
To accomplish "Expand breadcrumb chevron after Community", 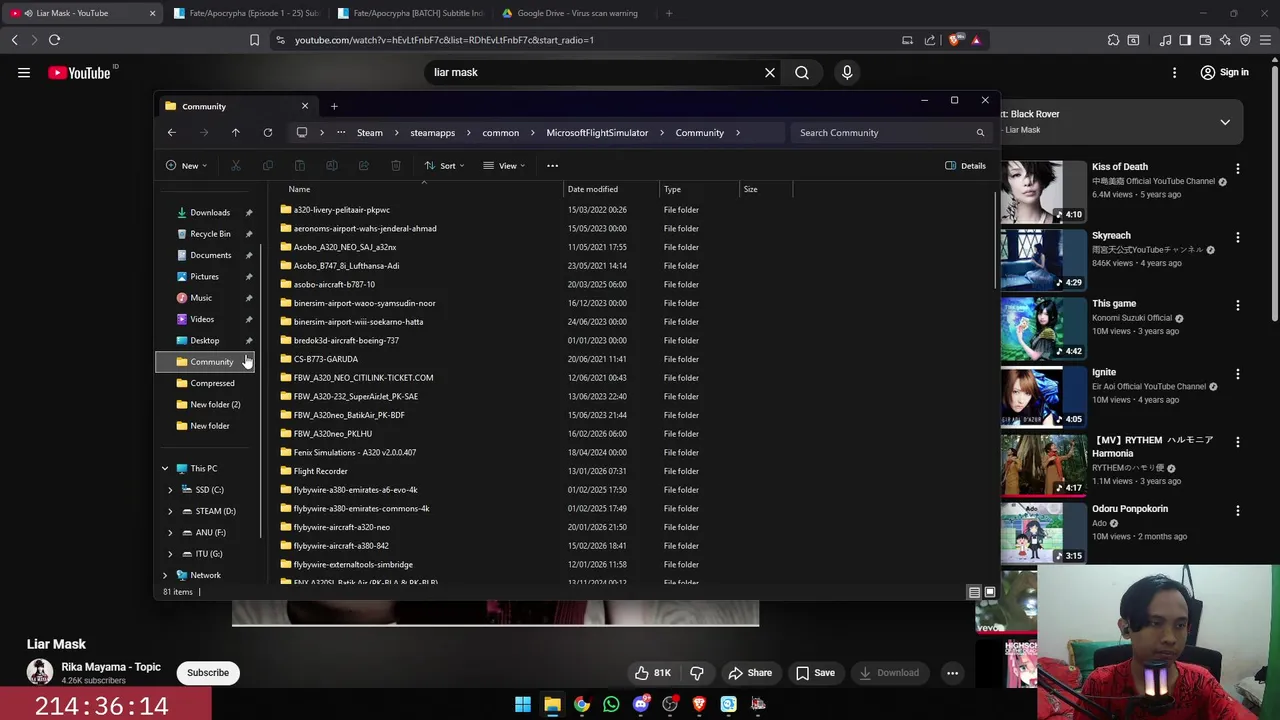I will [x=738, y=132].
